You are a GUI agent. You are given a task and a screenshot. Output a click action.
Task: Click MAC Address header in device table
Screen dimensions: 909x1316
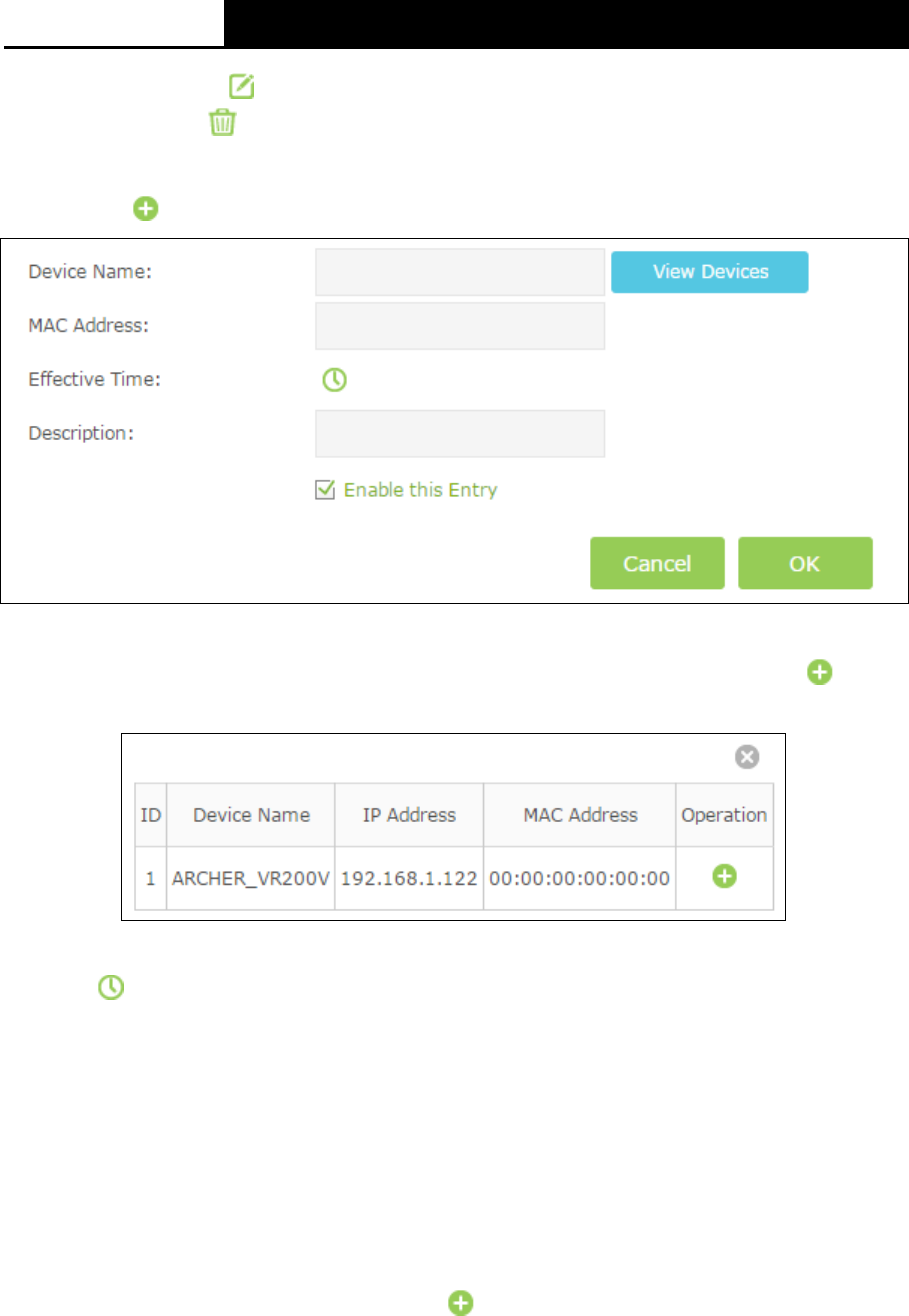point(580,815)
